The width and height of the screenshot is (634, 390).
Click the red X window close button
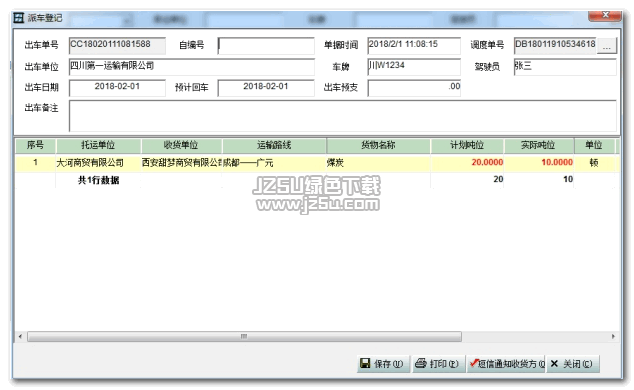[x=605, y=15]
